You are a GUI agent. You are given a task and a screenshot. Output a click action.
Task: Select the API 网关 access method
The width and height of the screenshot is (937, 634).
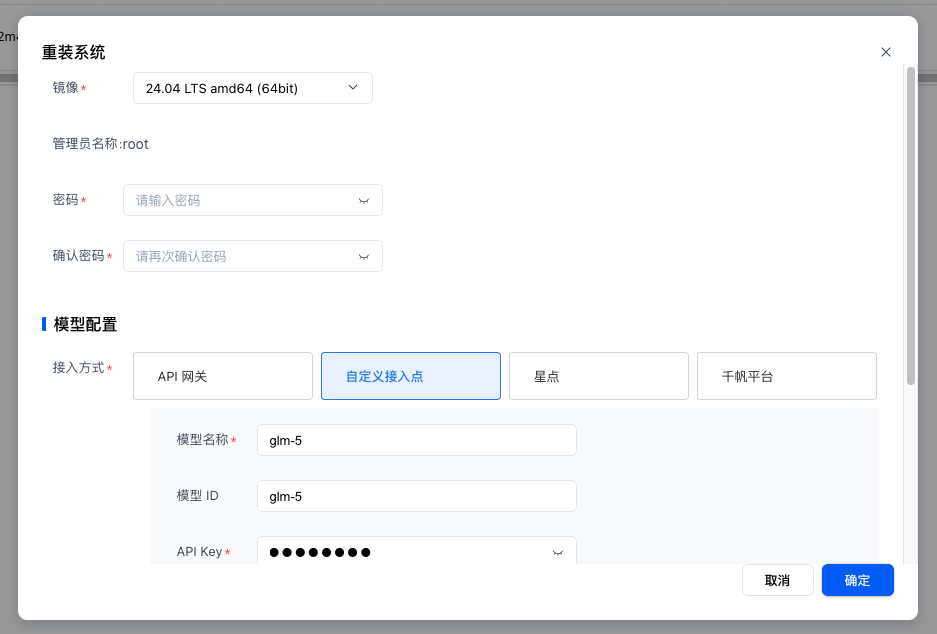223,376
